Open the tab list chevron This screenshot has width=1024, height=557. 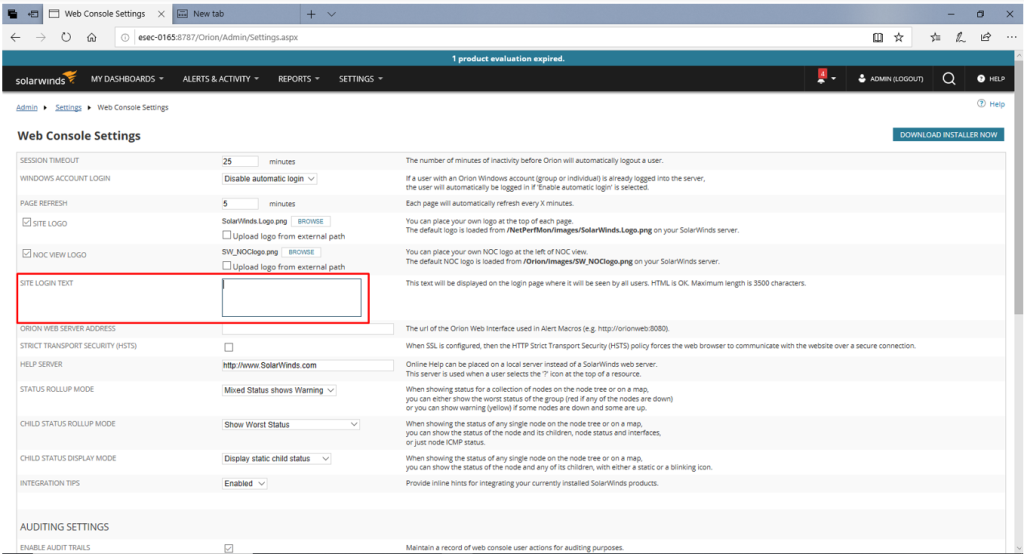(332, 14)
